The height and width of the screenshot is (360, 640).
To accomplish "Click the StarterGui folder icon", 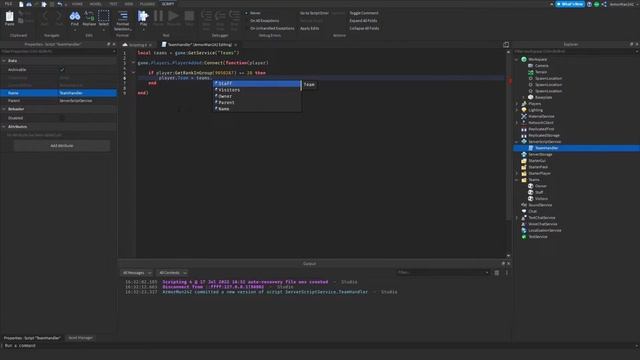I will [x=524, y=160].
